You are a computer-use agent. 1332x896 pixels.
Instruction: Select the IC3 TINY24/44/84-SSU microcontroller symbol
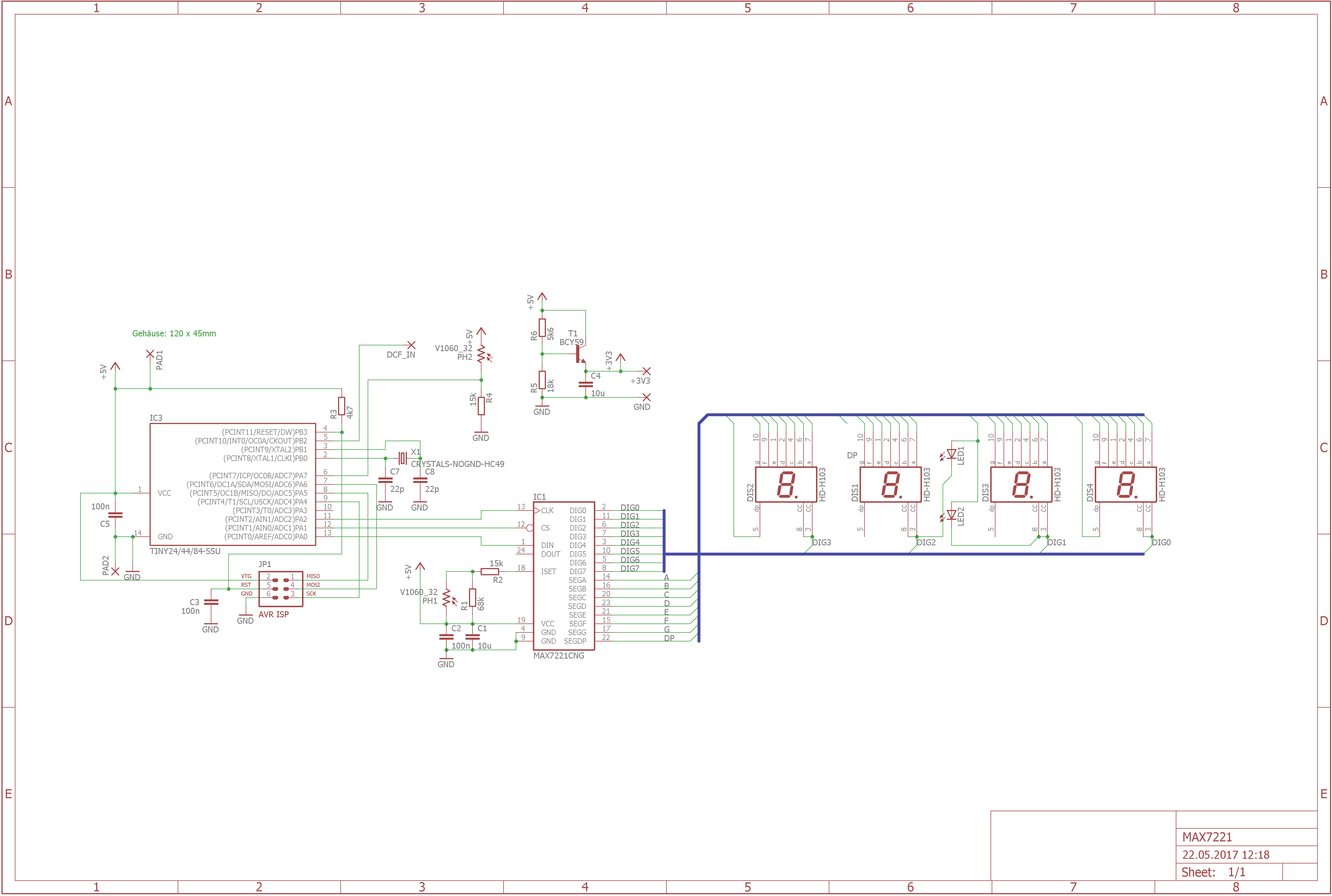click(x=233, y=485)
